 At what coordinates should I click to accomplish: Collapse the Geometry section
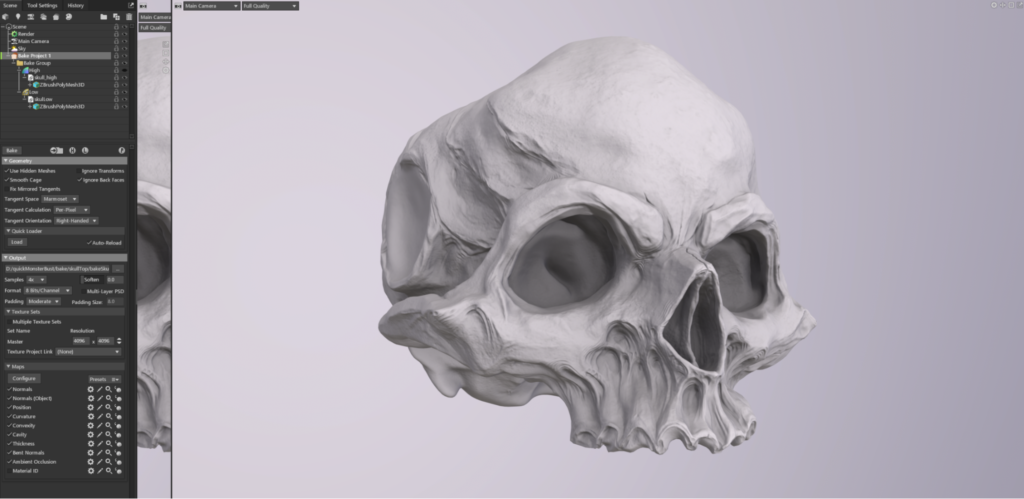(x=64, y=161)
